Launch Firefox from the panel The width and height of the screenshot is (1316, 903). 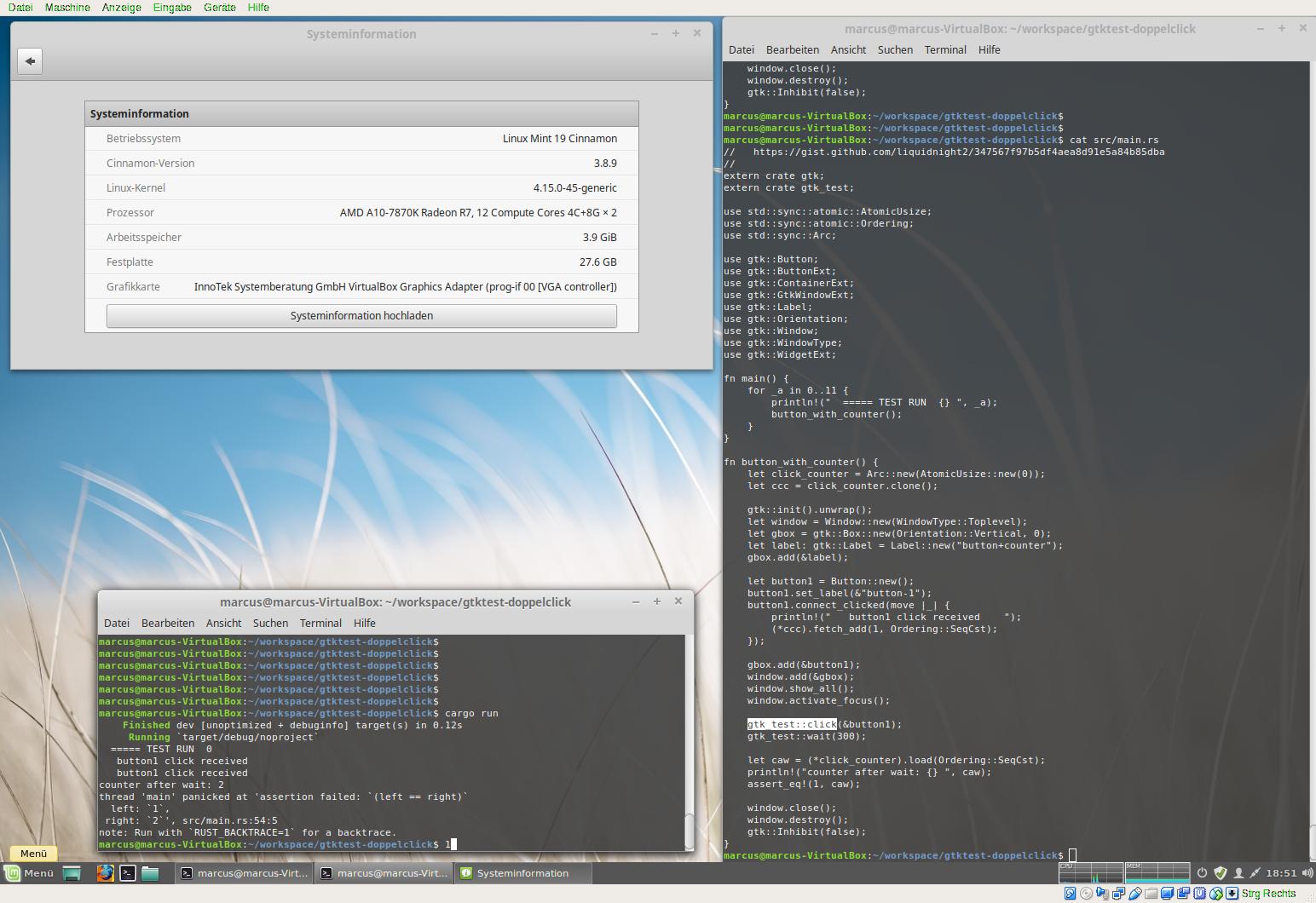tap(105, 873)
